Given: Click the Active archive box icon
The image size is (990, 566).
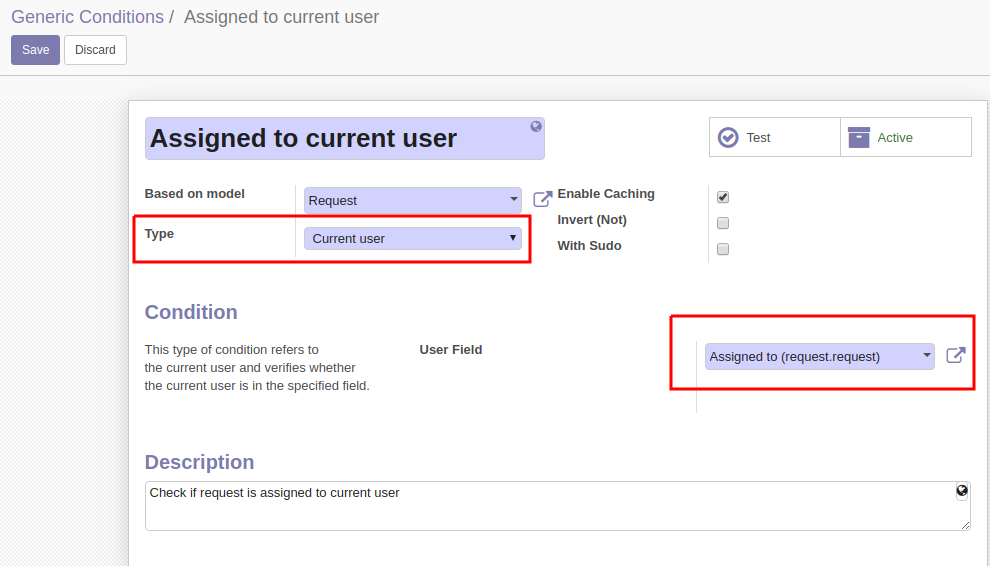Looking at the screenshot, I should point(859,137).
